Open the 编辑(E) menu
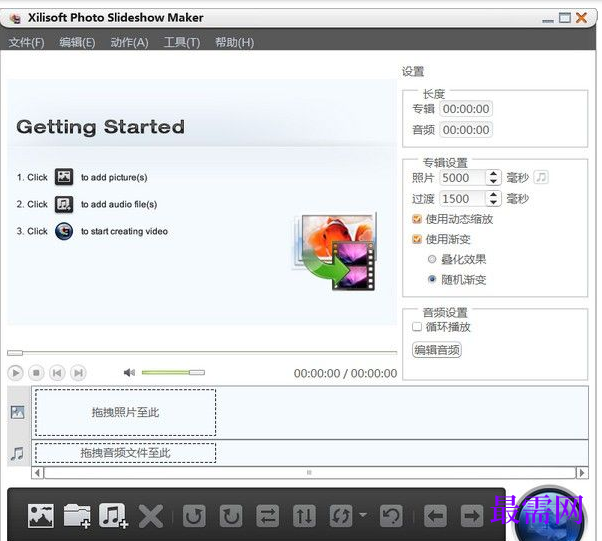Screen dimensions: 602x541 click(77, 42)
